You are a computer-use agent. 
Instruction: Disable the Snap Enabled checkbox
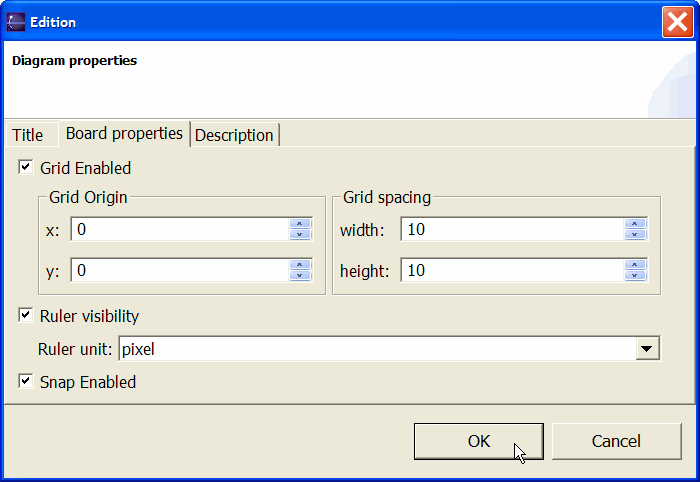[x=25, y=382]
